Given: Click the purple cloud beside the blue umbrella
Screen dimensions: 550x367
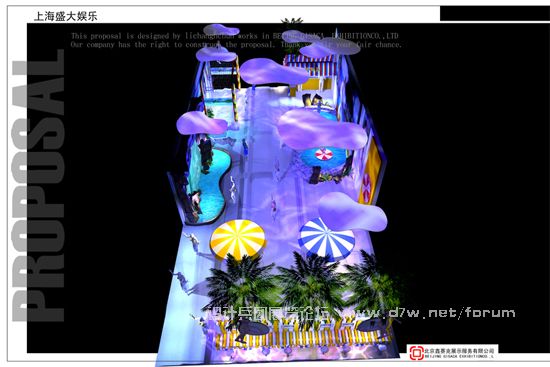Looking at the screenshot, I should 353,212.
